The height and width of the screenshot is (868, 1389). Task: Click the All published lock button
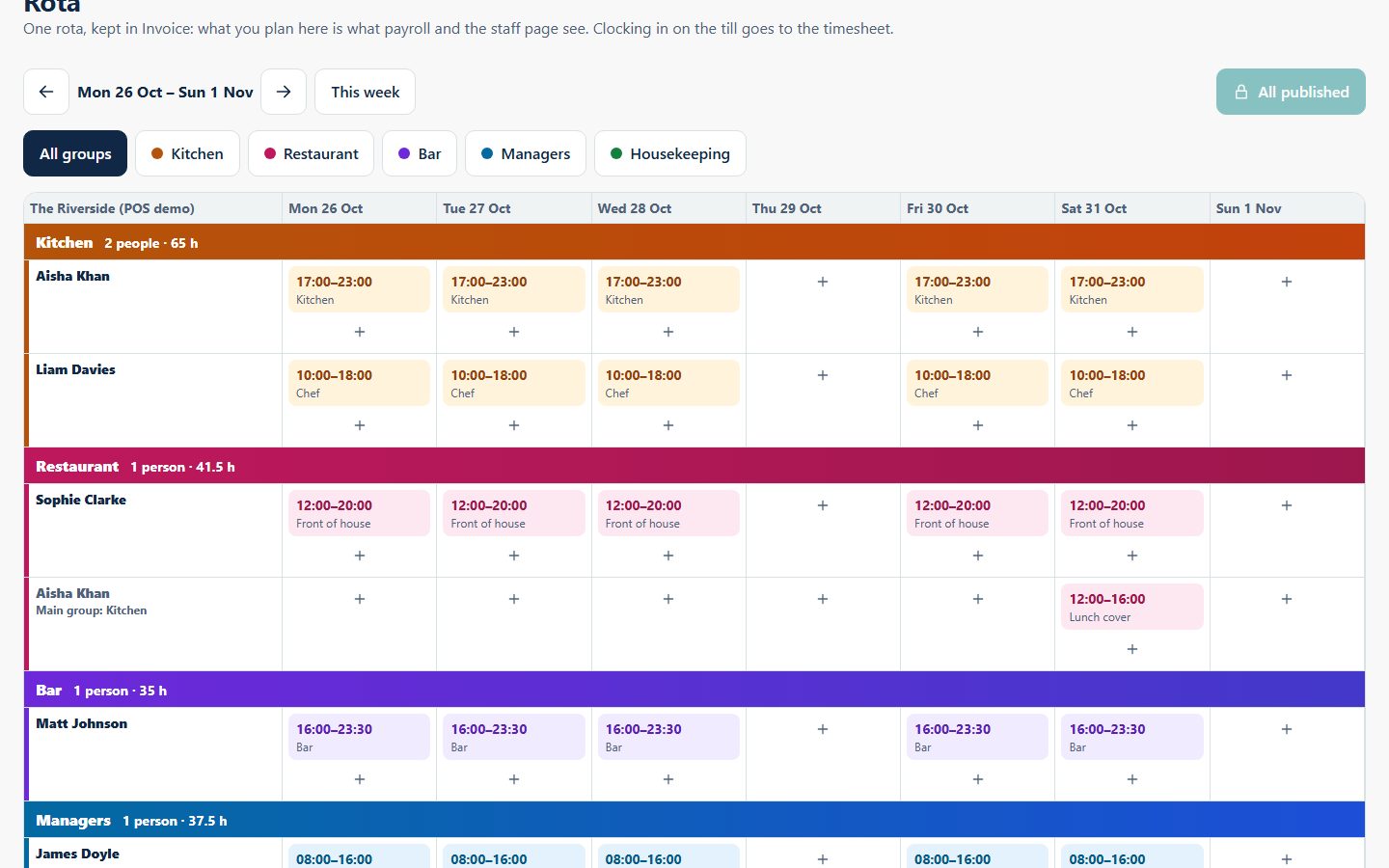1291,92
